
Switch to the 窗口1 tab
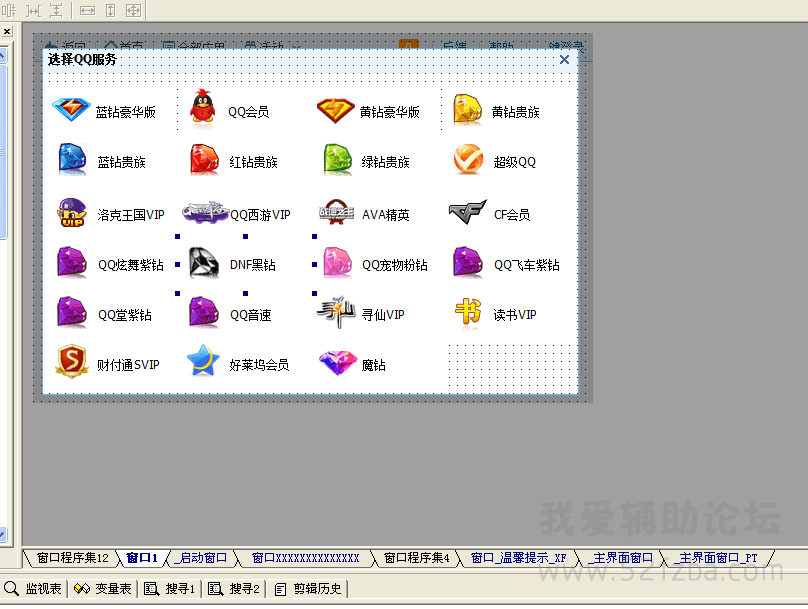[x=142, y=558]
